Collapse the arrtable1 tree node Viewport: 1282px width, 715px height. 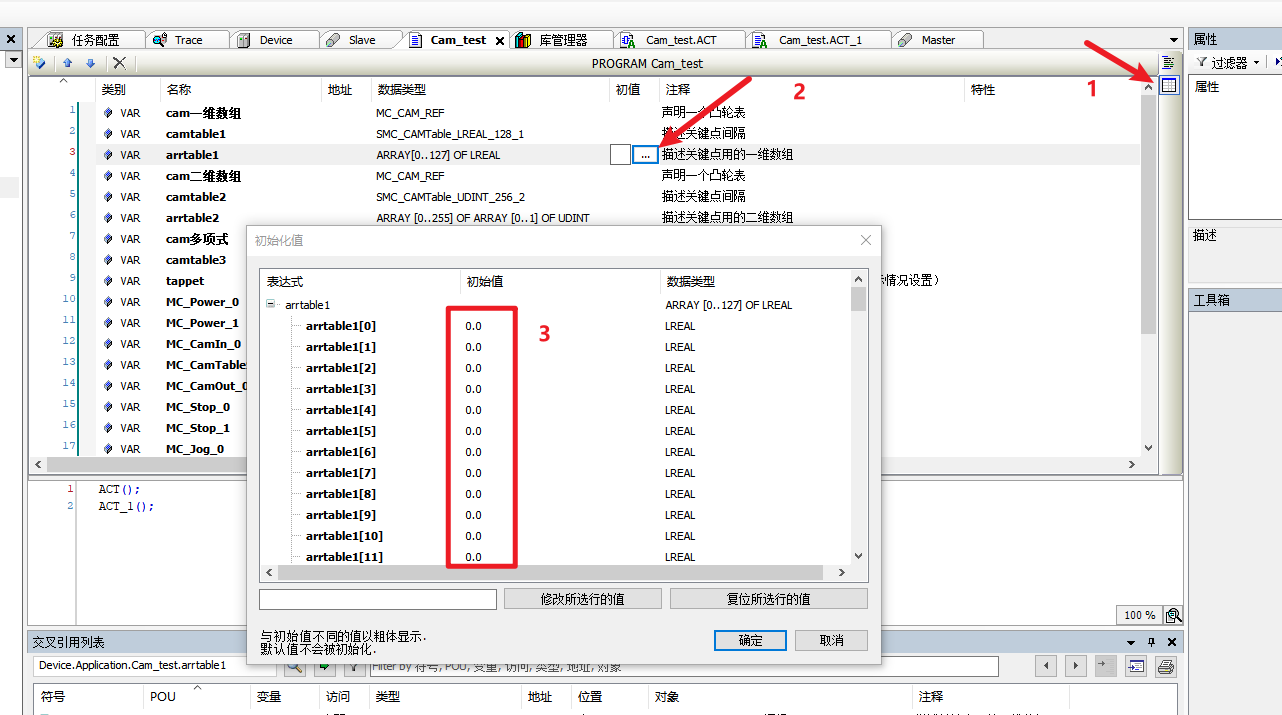click(x=270, y=305)
